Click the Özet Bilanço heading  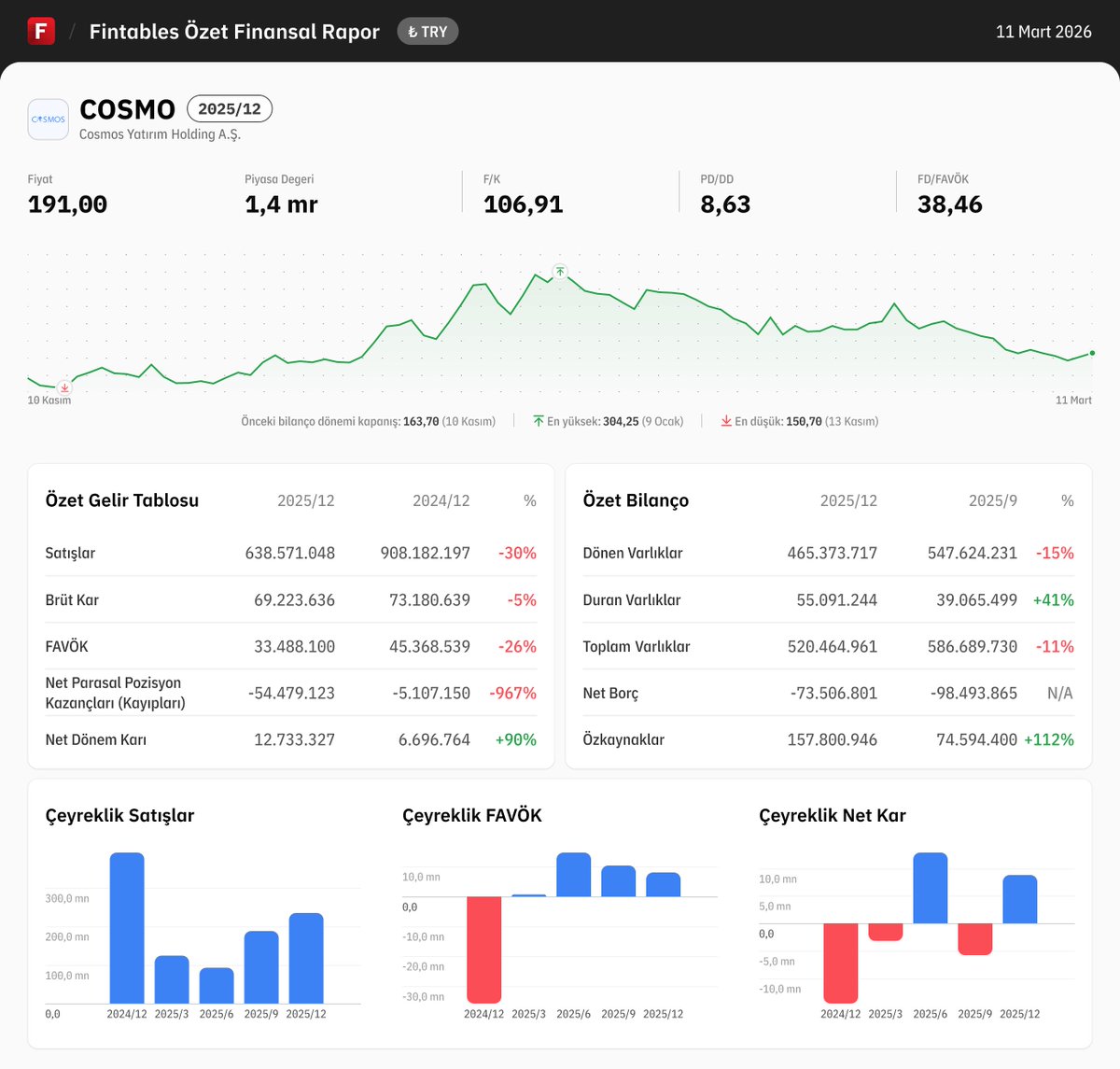tap(636, 500)
